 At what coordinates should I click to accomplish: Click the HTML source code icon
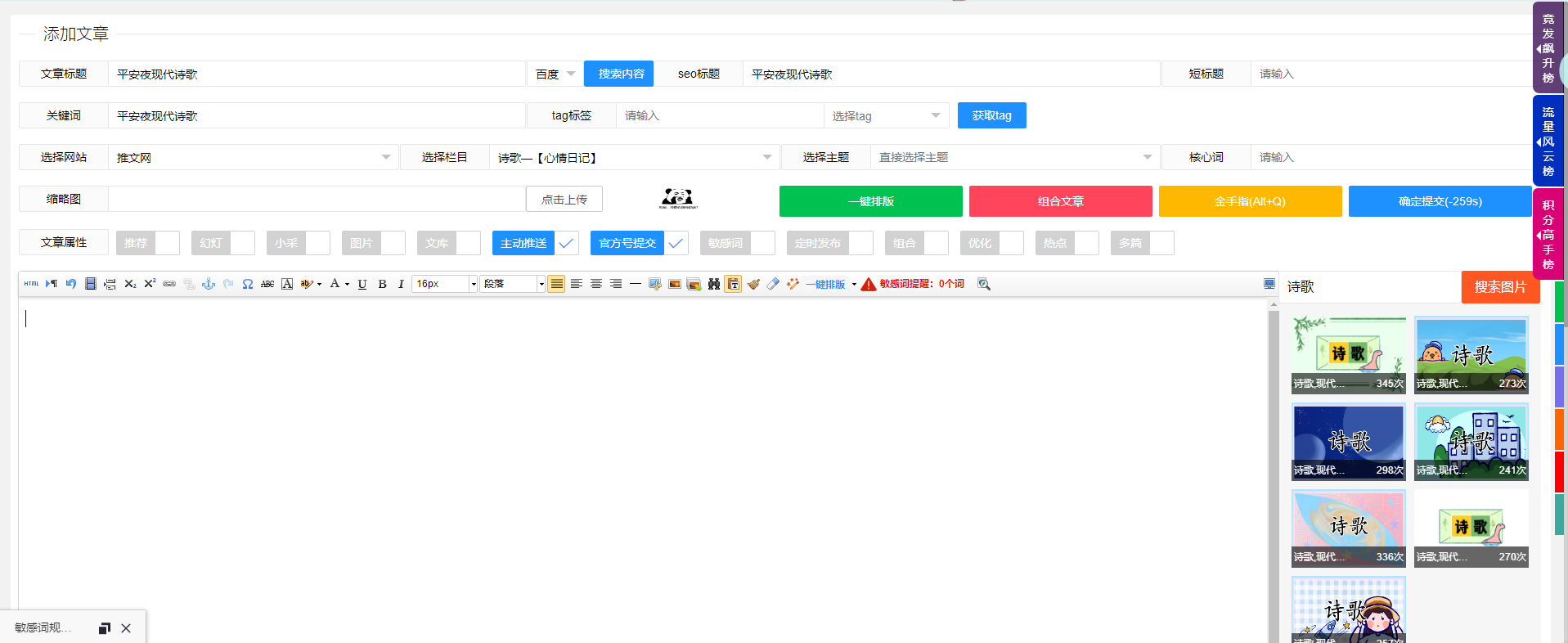point(31,284)
